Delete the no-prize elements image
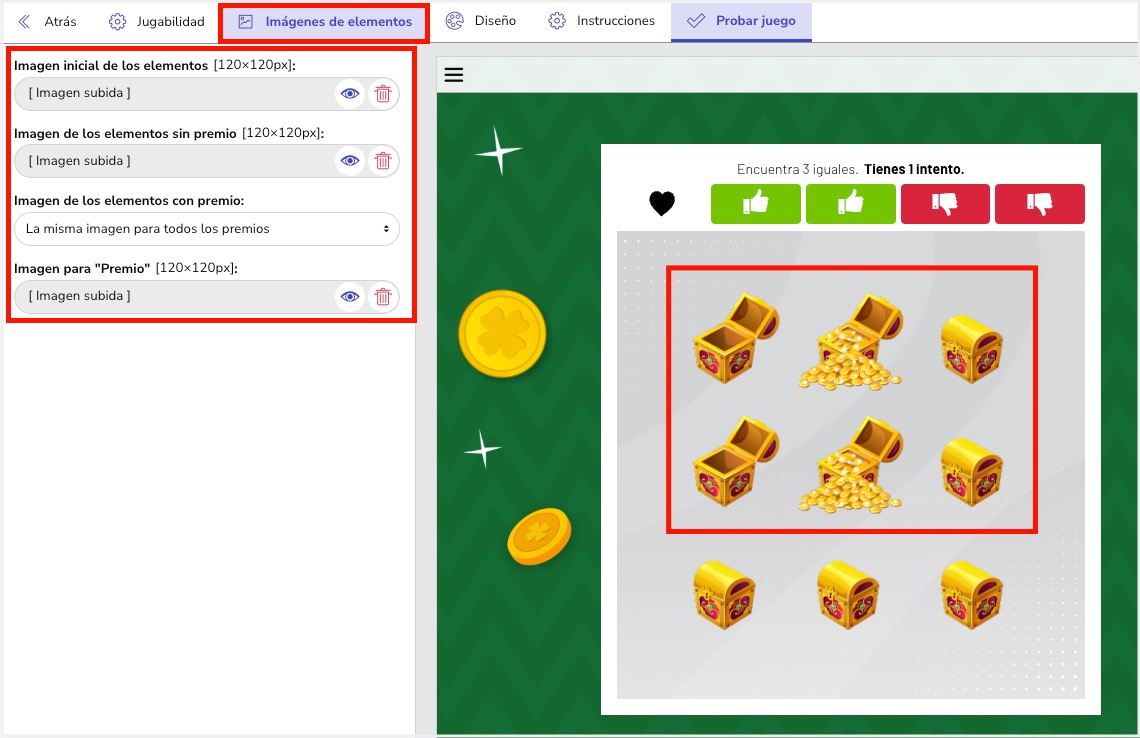This screenshot has width=1140, height=738. (382, 161)
